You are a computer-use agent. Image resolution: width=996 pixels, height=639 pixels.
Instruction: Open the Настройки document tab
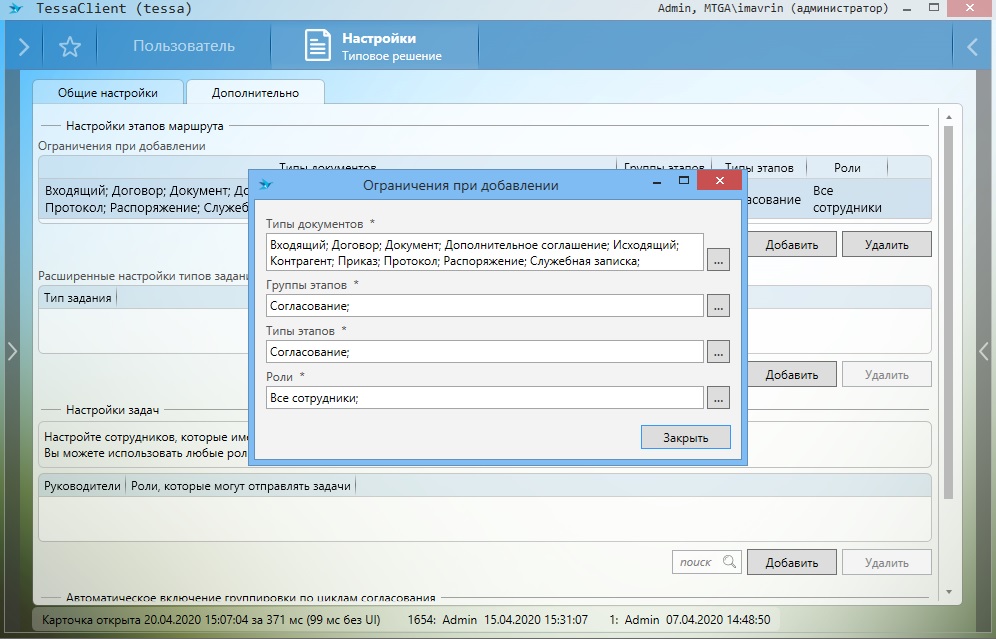(x=375, y=47)
